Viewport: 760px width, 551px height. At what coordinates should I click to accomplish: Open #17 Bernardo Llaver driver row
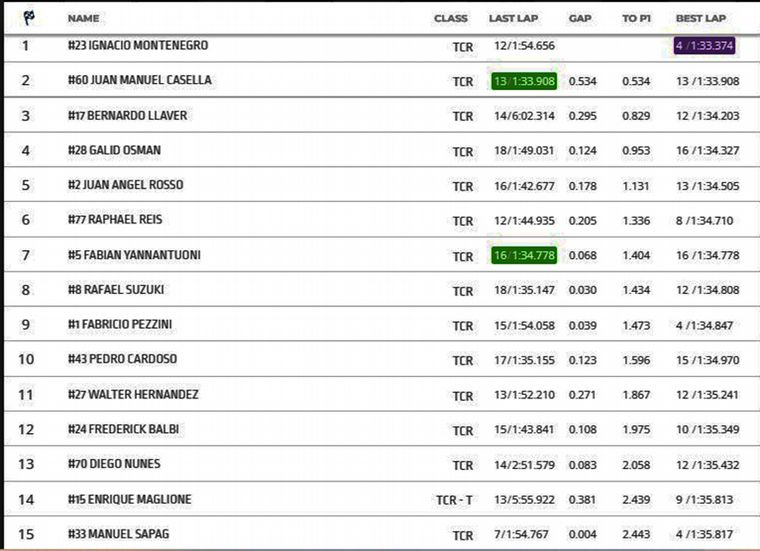click(127, 115)
